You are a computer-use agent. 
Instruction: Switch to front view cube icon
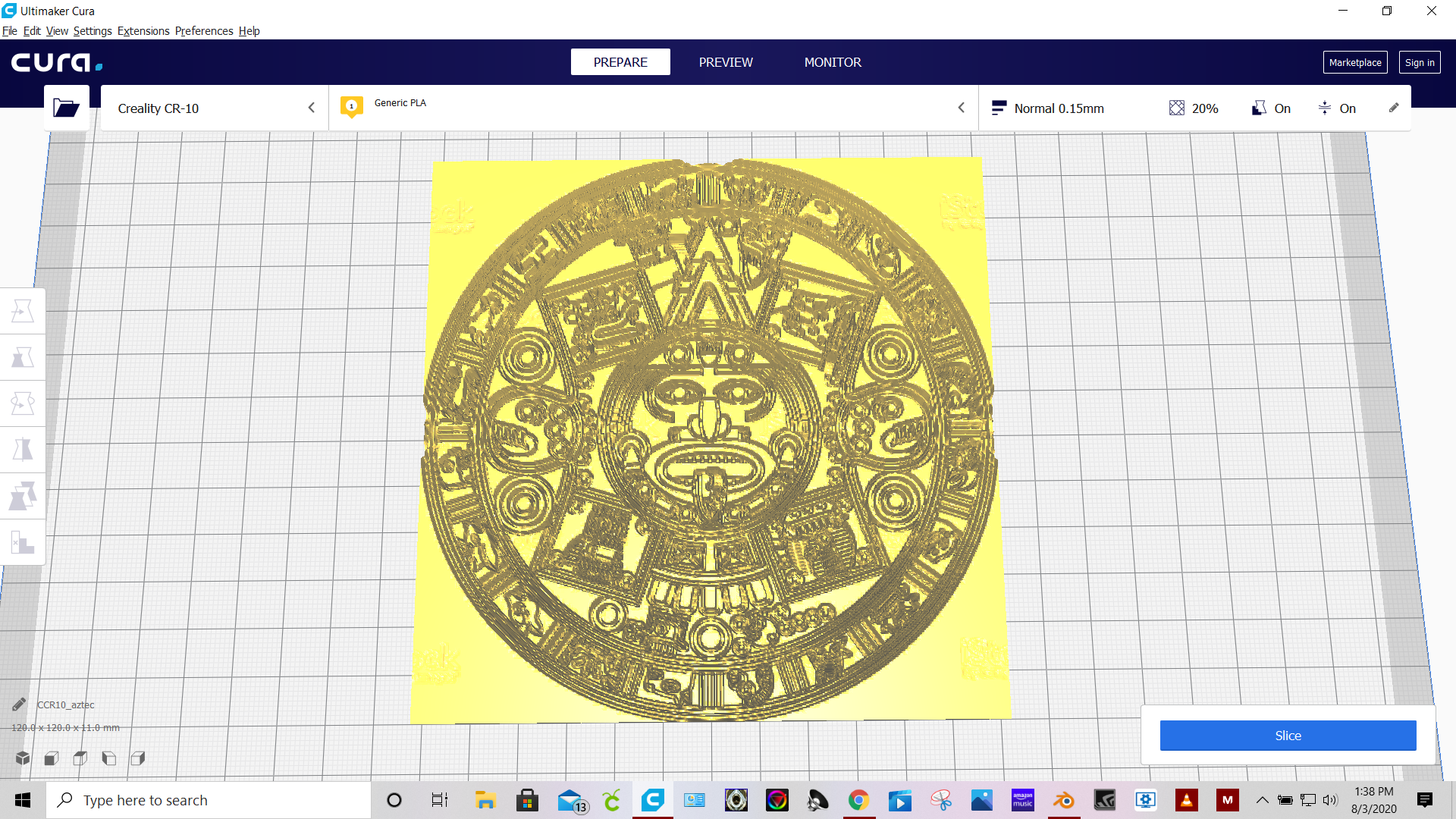(52, 758)
